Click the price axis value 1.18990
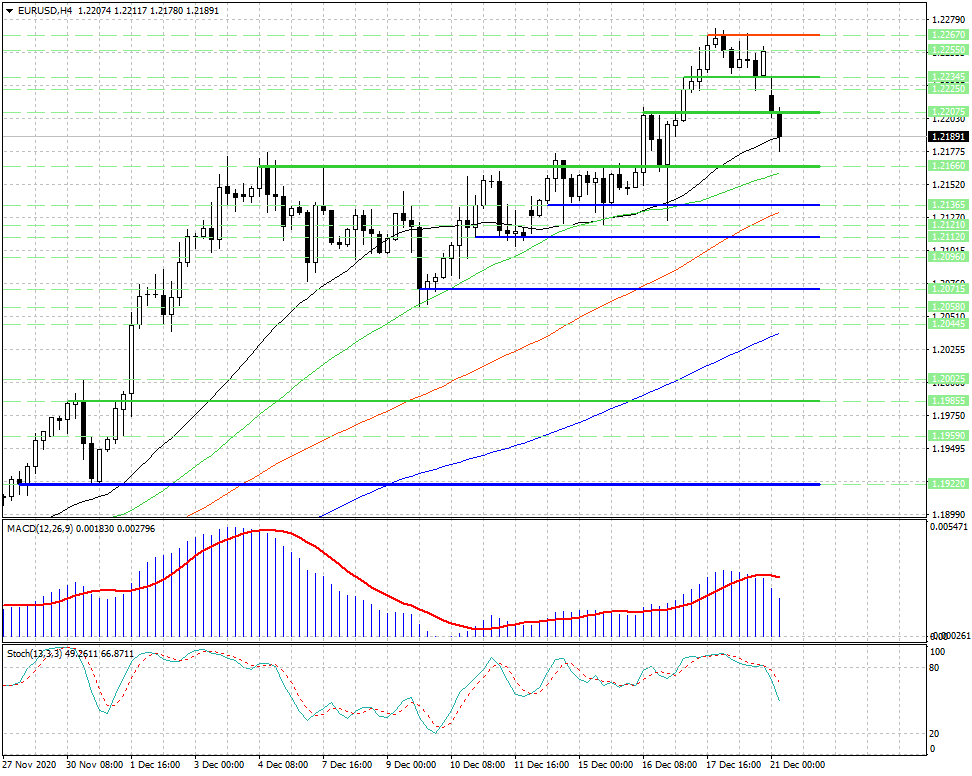This screenshot has width=972, height=776. [x=949, y=514]
